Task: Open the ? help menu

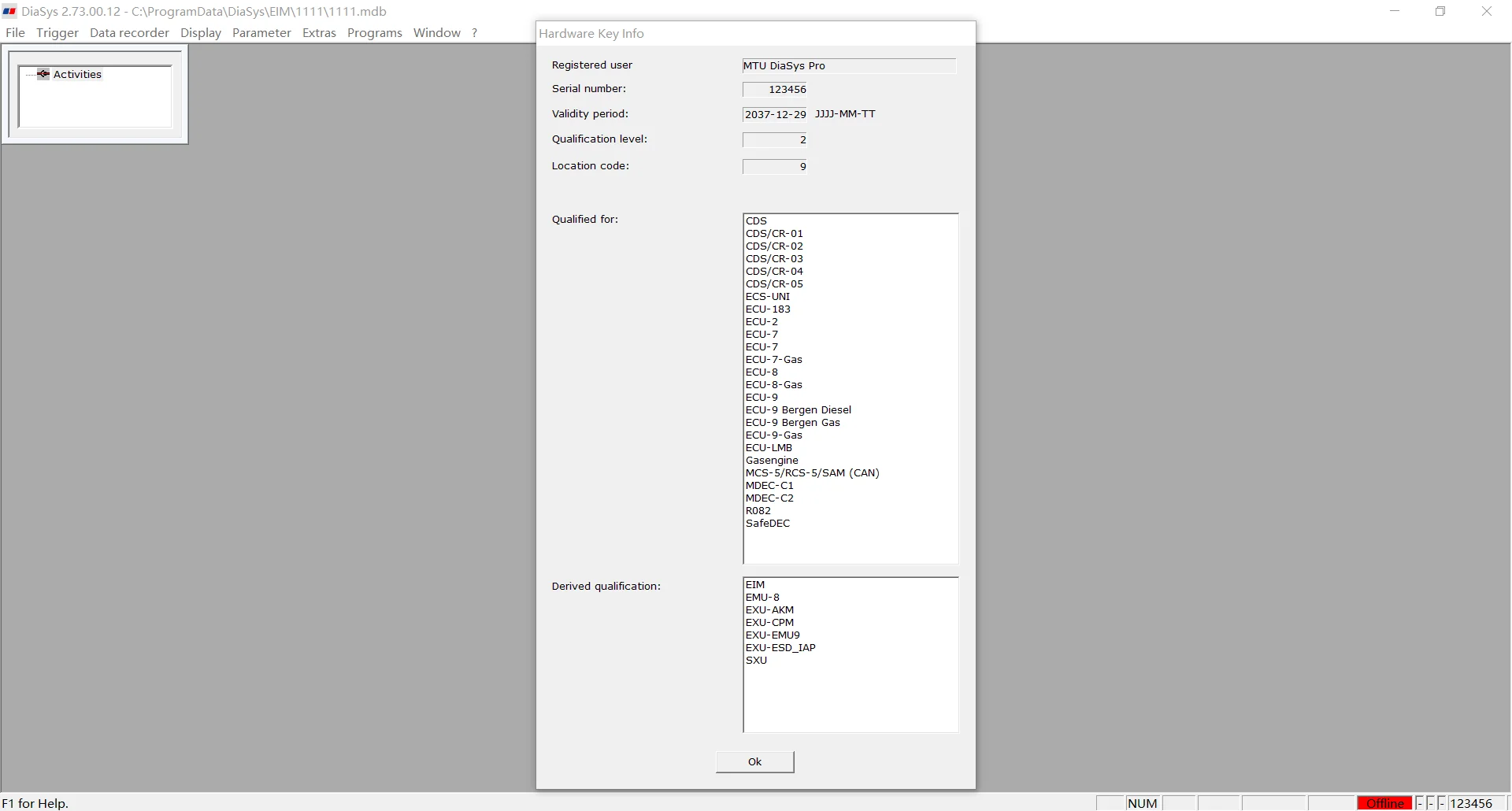Action: pyautogui.click(x=474, y=33)
